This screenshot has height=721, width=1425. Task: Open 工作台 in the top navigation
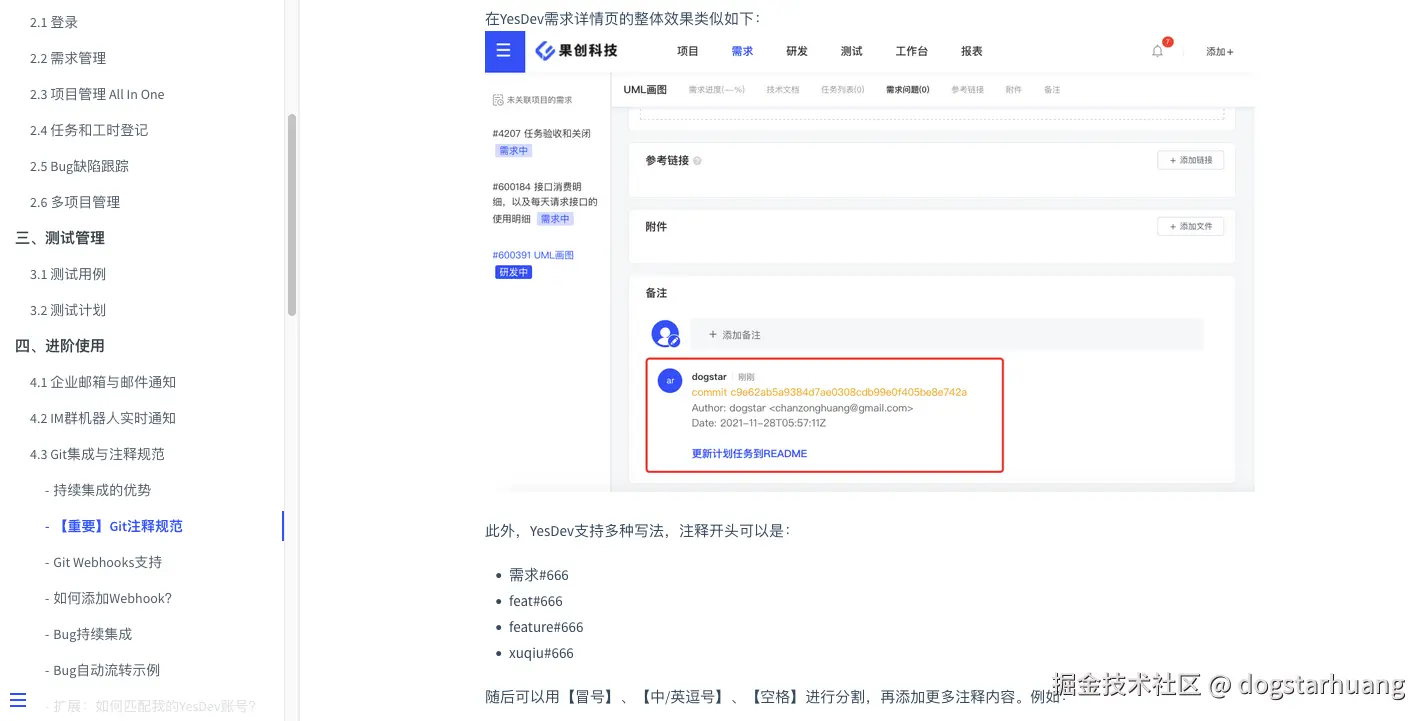[911, 51]
